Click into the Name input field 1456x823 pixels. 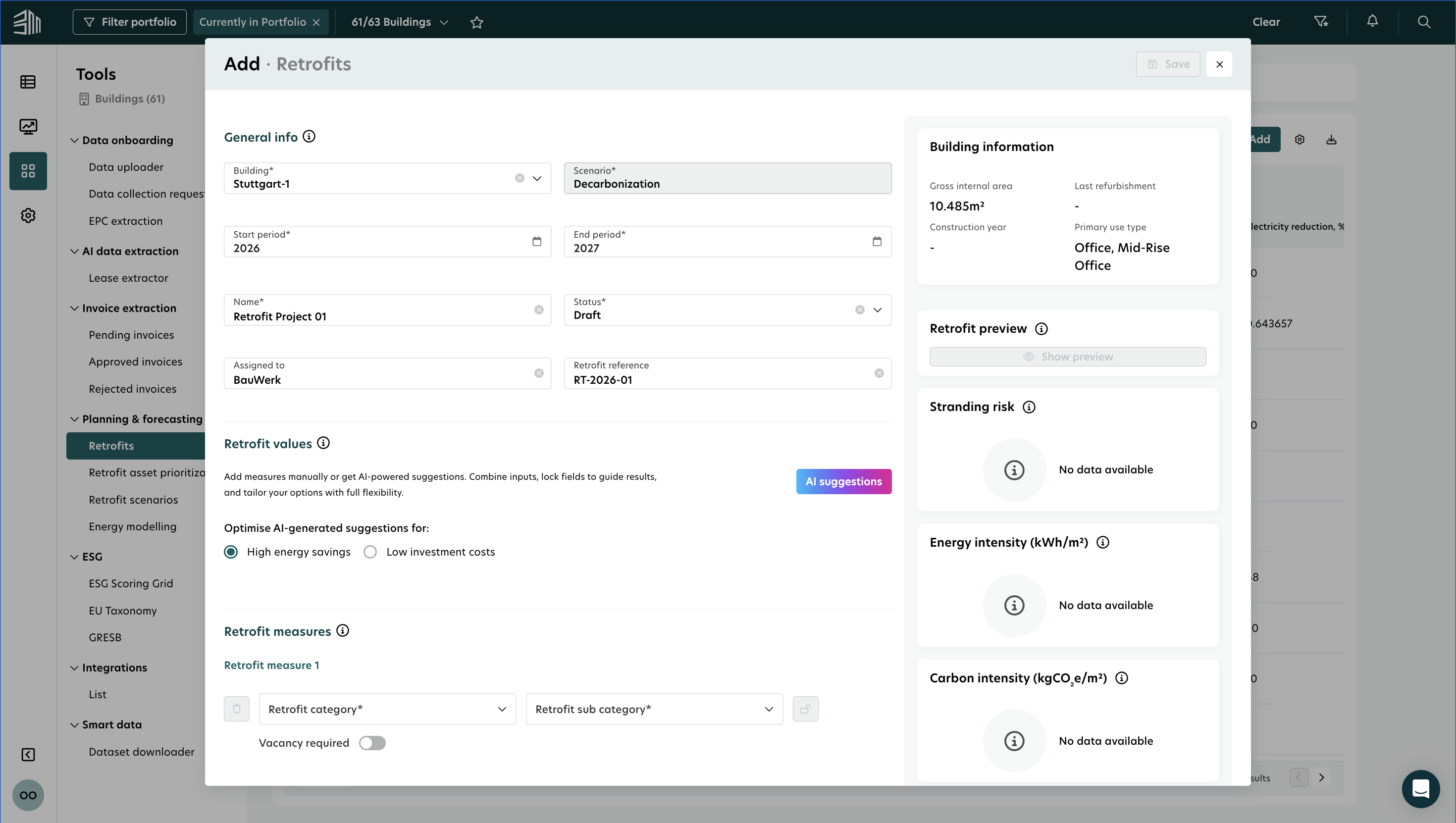pos(379,316)
